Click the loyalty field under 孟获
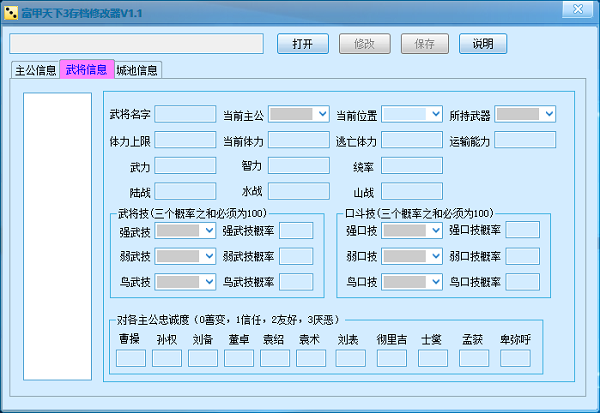600x413 pixels. [x=474, y=358]
